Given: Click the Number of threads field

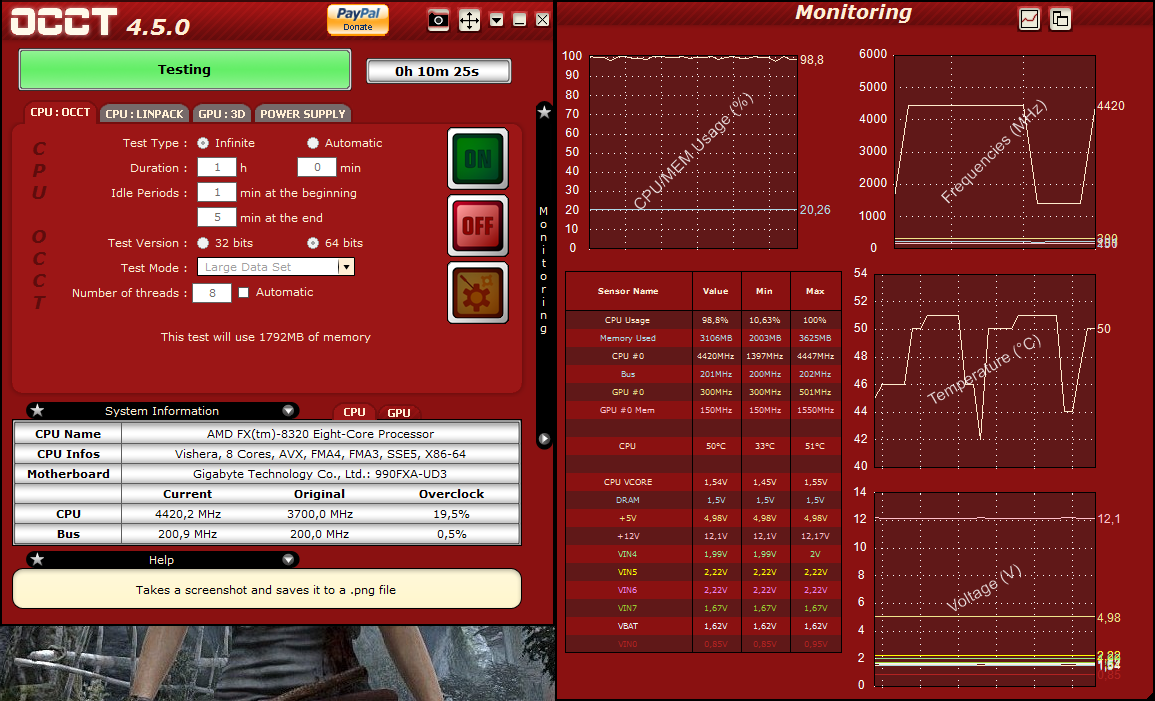Looking at the screenshot, I should point(212,293).
